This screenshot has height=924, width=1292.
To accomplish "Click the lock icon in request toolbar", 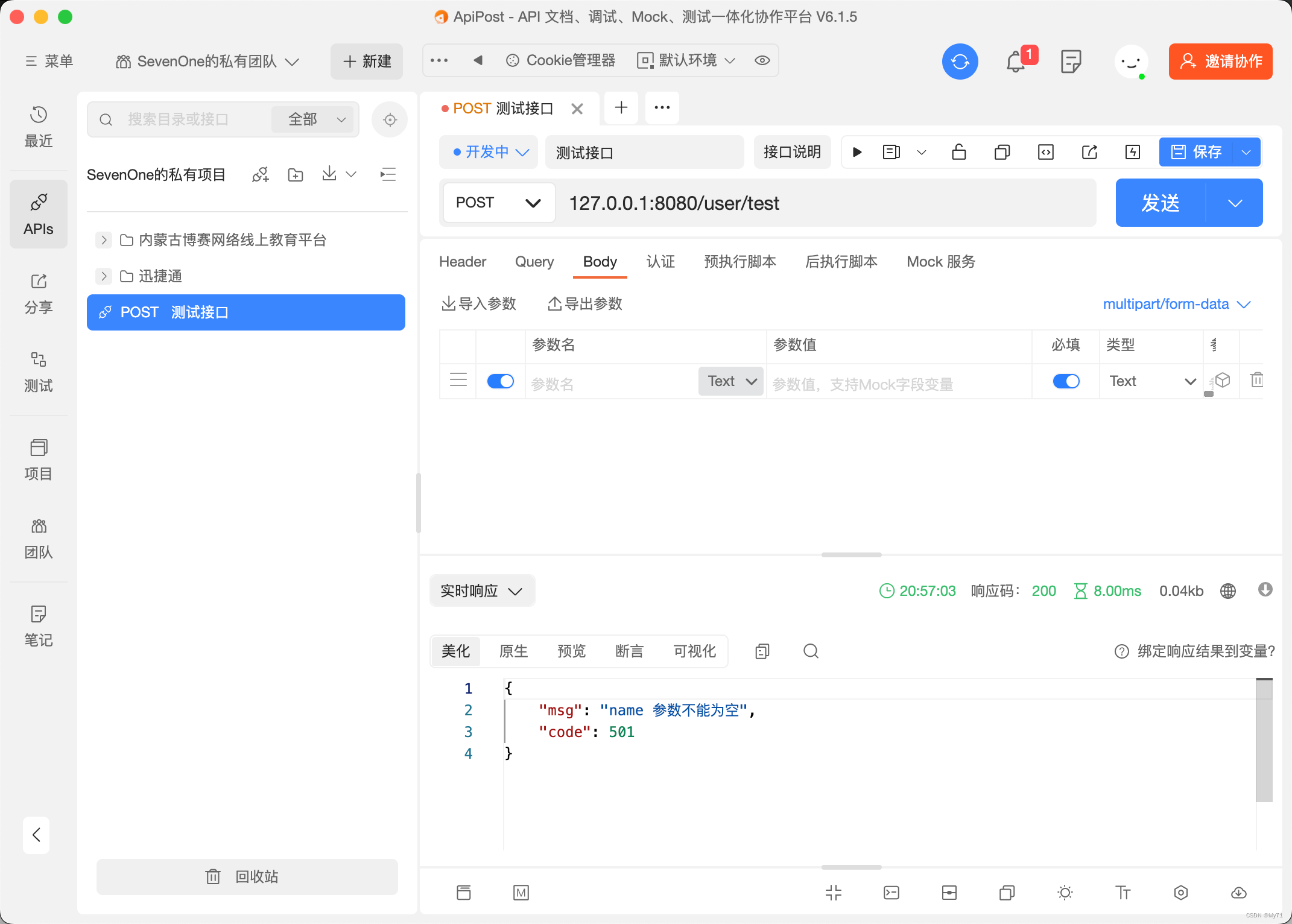I will tap(958, 152).
